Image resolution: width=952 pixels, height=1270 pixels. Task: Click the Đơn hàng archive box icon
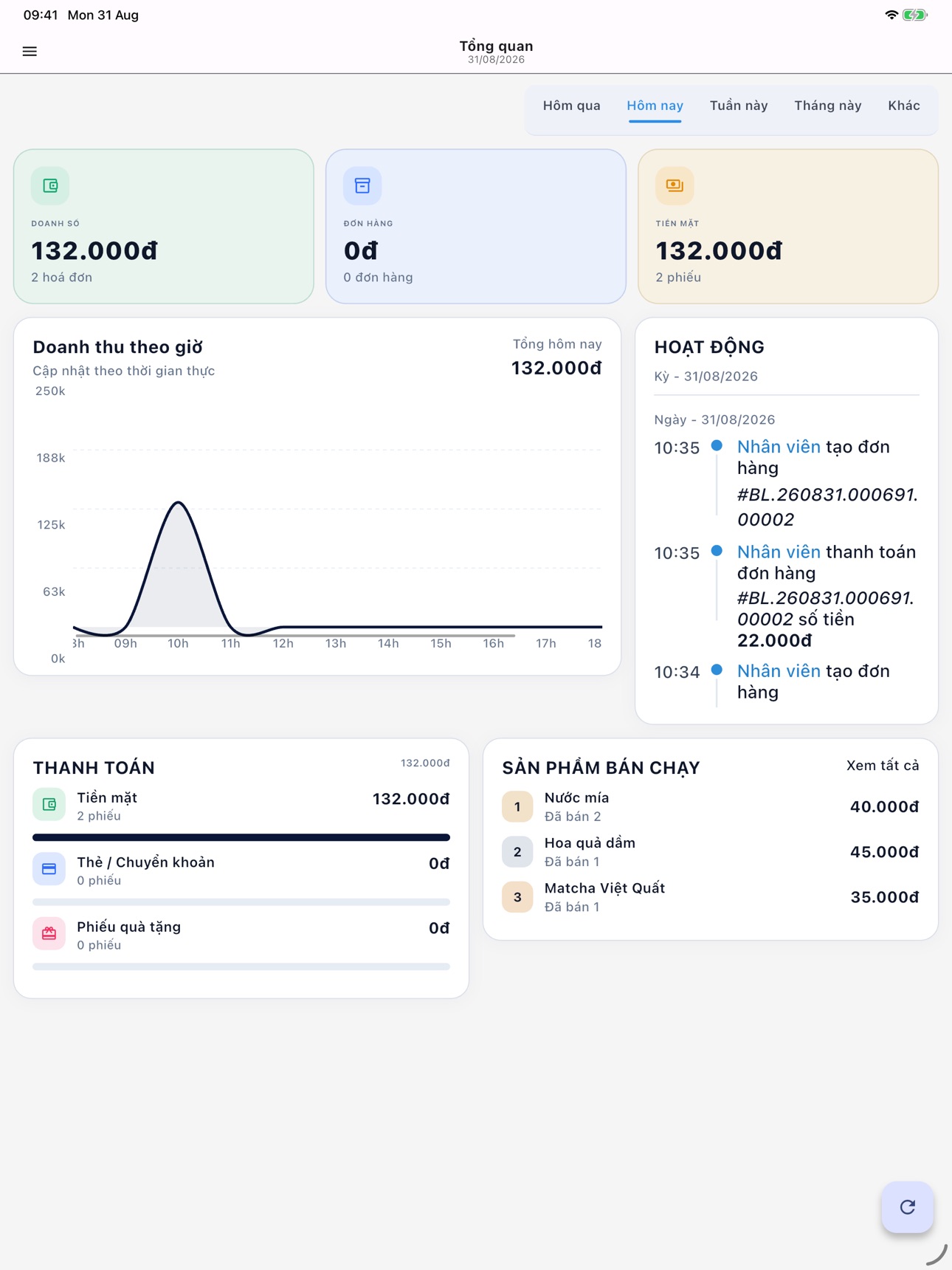pos(362,185)
